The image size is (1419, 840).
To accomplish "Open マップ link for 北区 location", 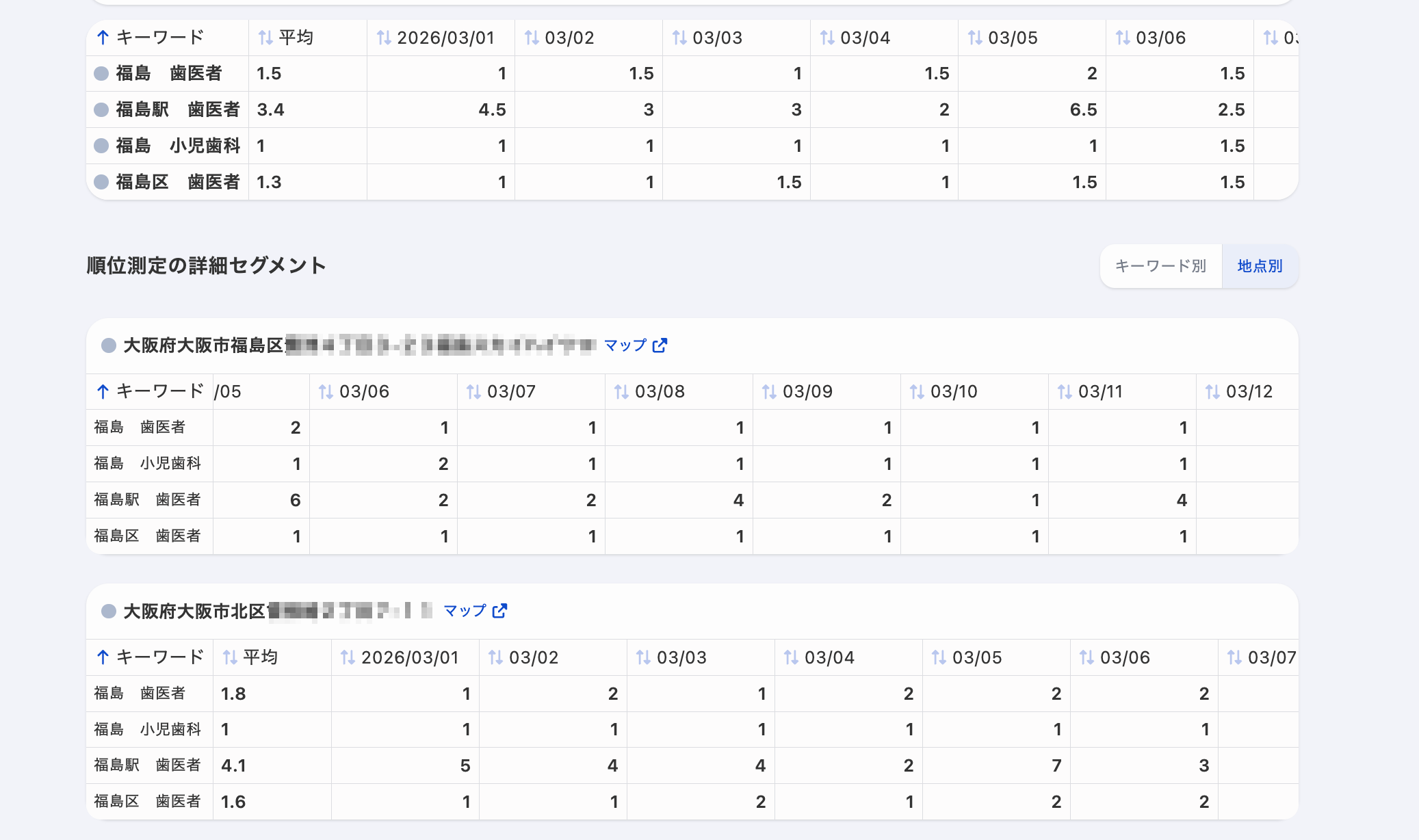I will (465, 611).
